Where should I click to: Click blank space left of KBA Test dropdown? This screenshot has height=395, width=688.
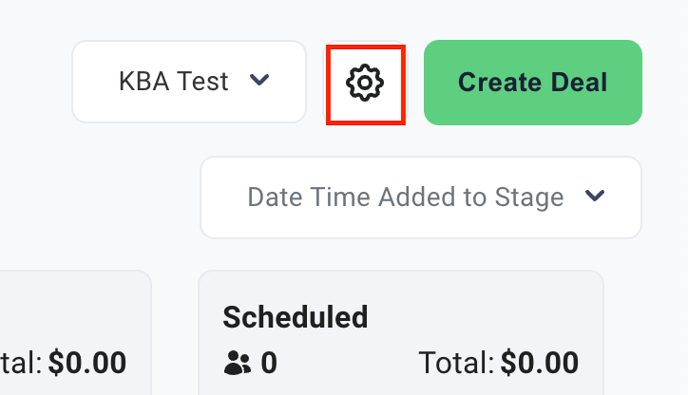[x=35, y=82]
